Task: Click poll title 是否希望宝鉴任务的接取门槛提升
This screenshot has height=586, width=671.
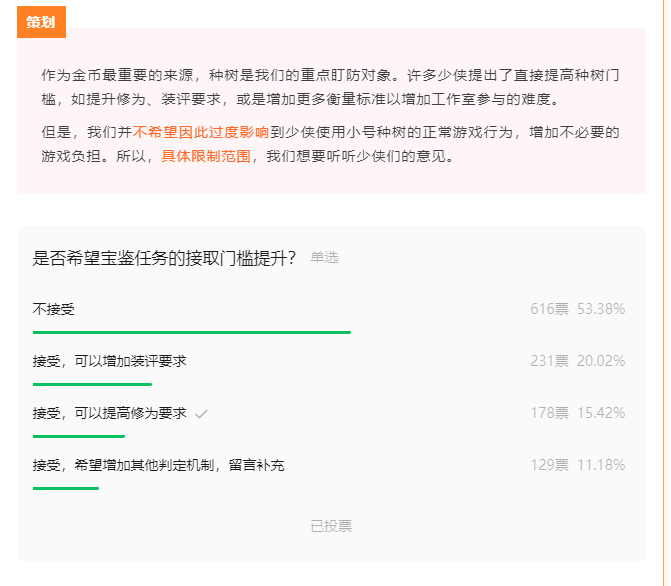Action: pos(165,258)
